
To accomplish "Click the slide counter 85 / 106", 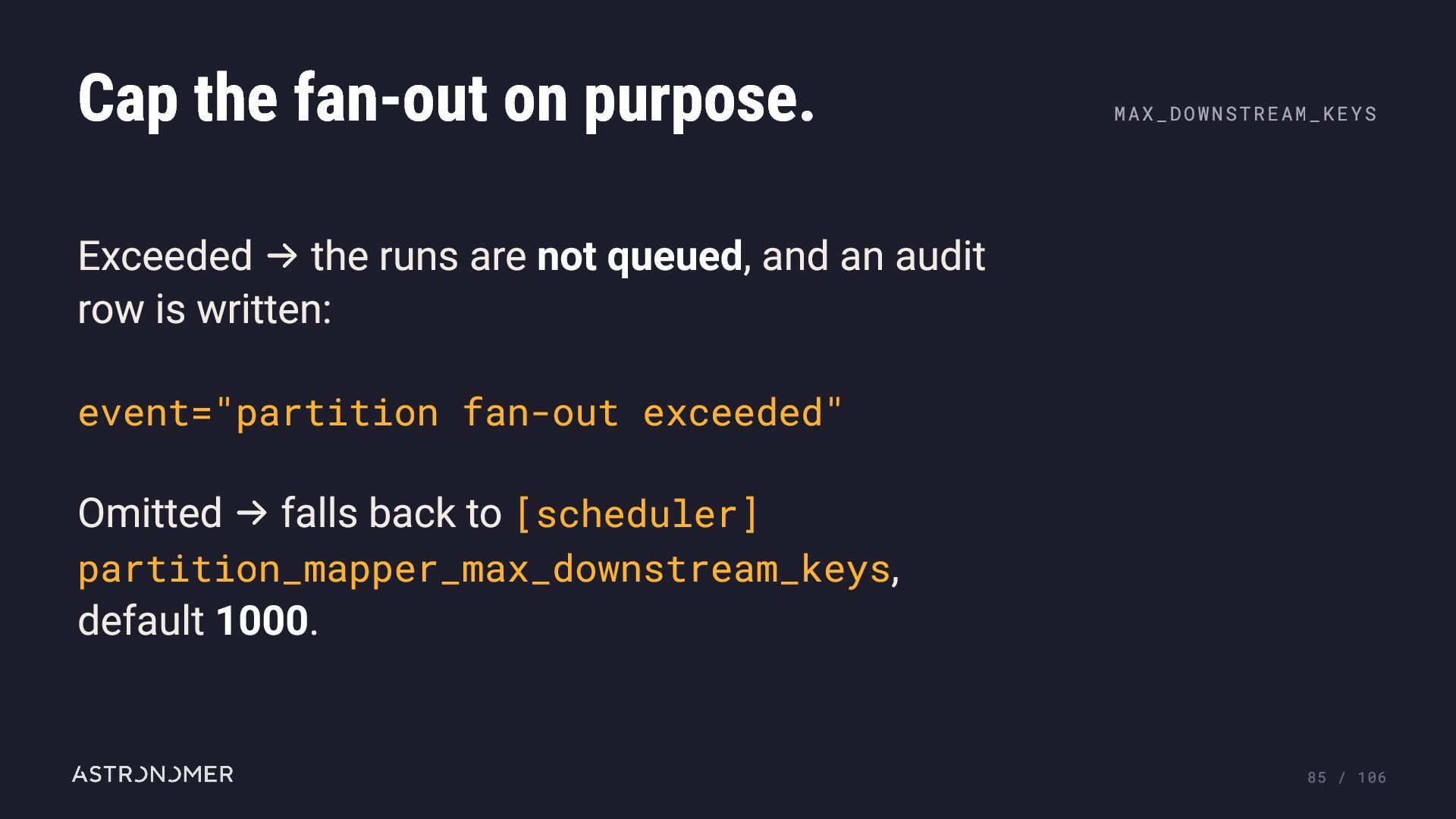I will point(1347,777).
